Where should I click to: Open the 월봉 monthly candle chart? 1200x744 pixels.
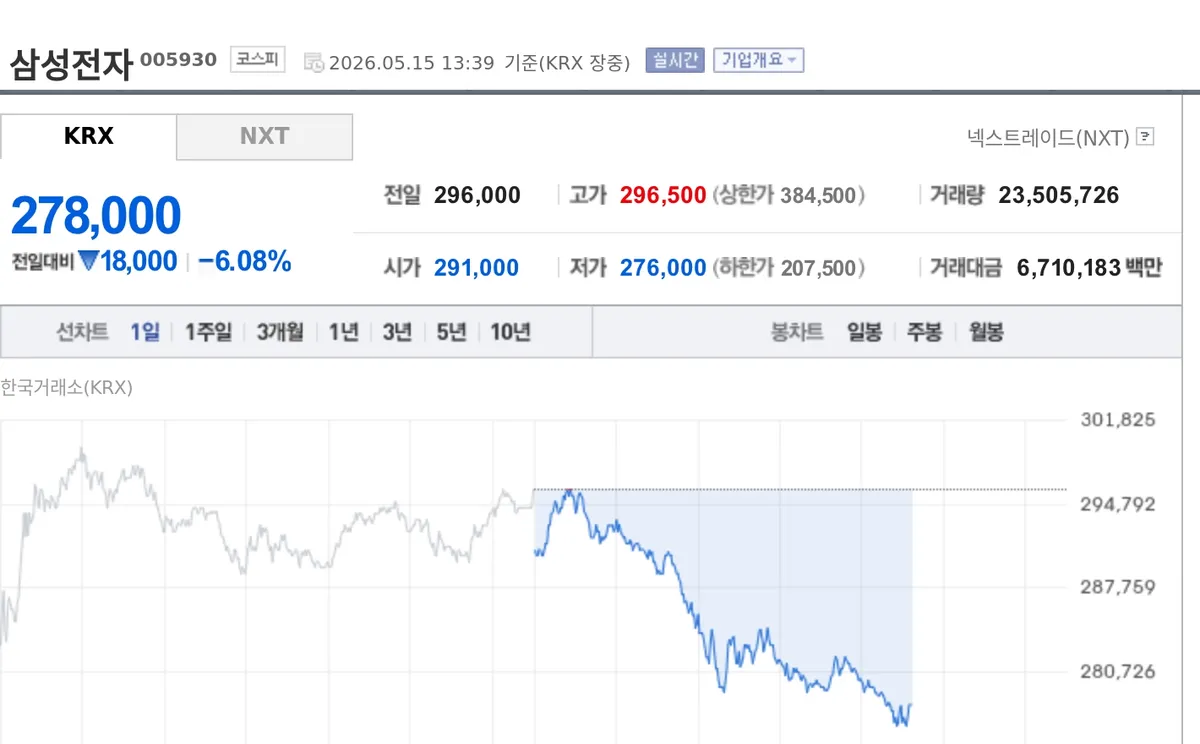coord(986,332)
